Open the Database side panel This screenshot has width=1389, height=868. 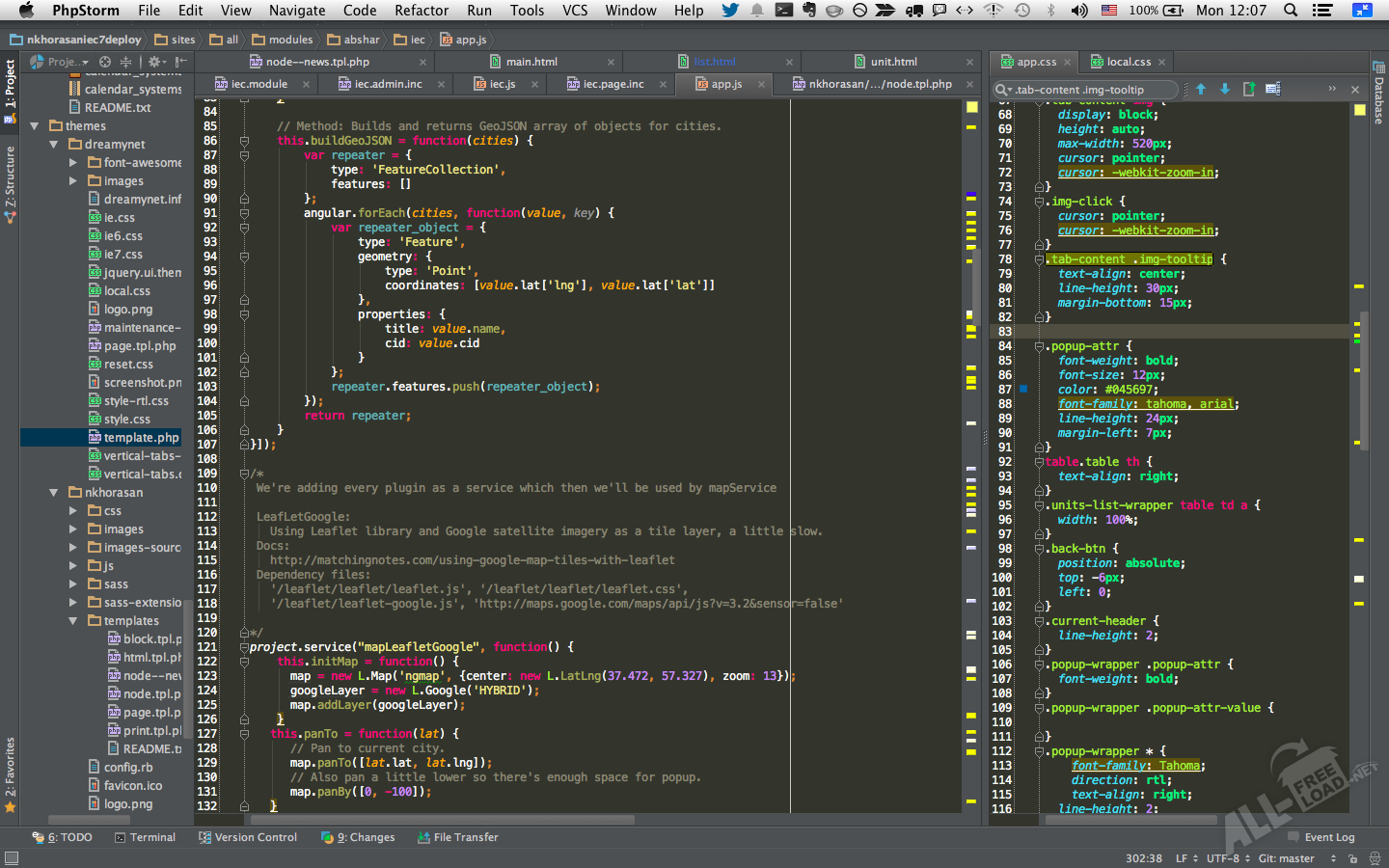tap(1378, 95)
